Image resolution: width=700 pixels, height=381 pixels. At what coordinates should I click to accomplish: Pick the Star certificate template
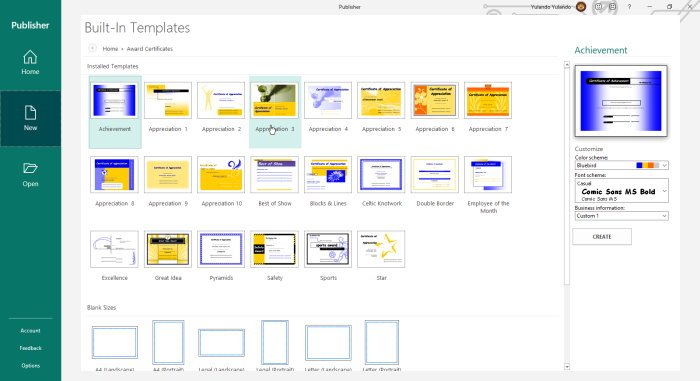(x=381, y=249)
